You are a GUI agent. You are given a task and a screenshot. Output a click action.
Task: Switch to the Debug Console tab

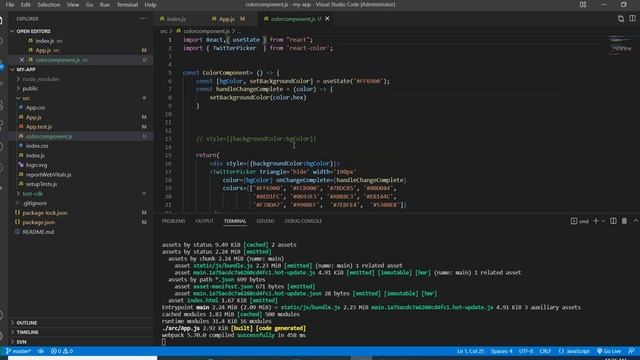coord(303,221)
